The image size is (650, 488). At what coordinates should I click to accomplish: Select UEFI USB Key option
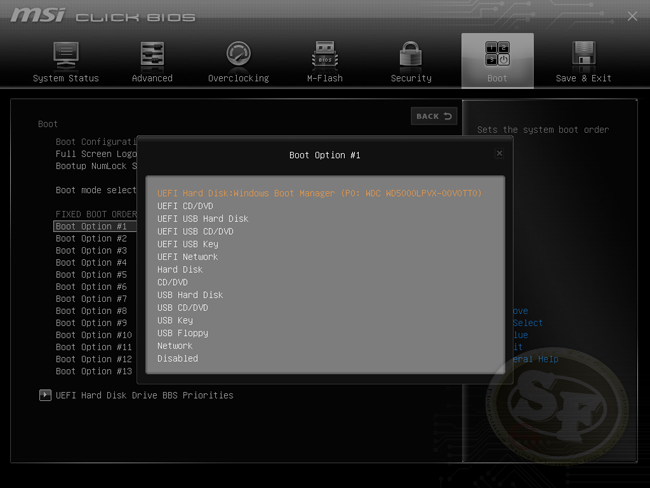187,244
